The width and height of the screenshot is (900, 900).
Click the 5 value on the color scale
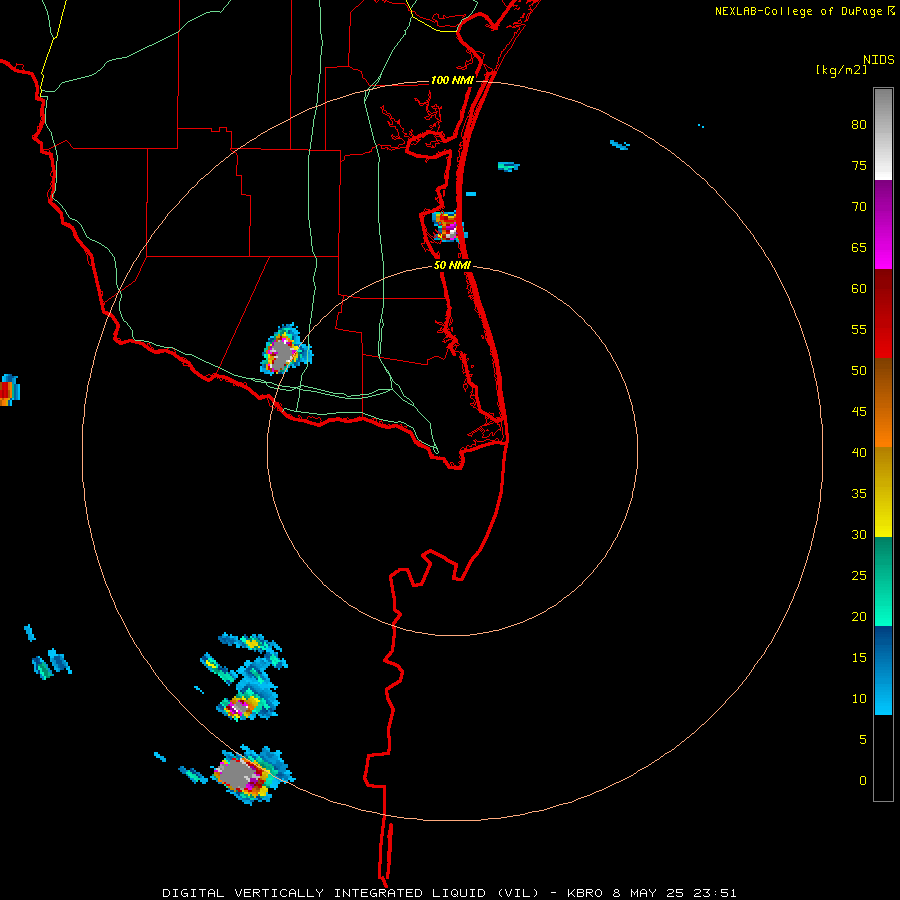(x=863, y=739)
